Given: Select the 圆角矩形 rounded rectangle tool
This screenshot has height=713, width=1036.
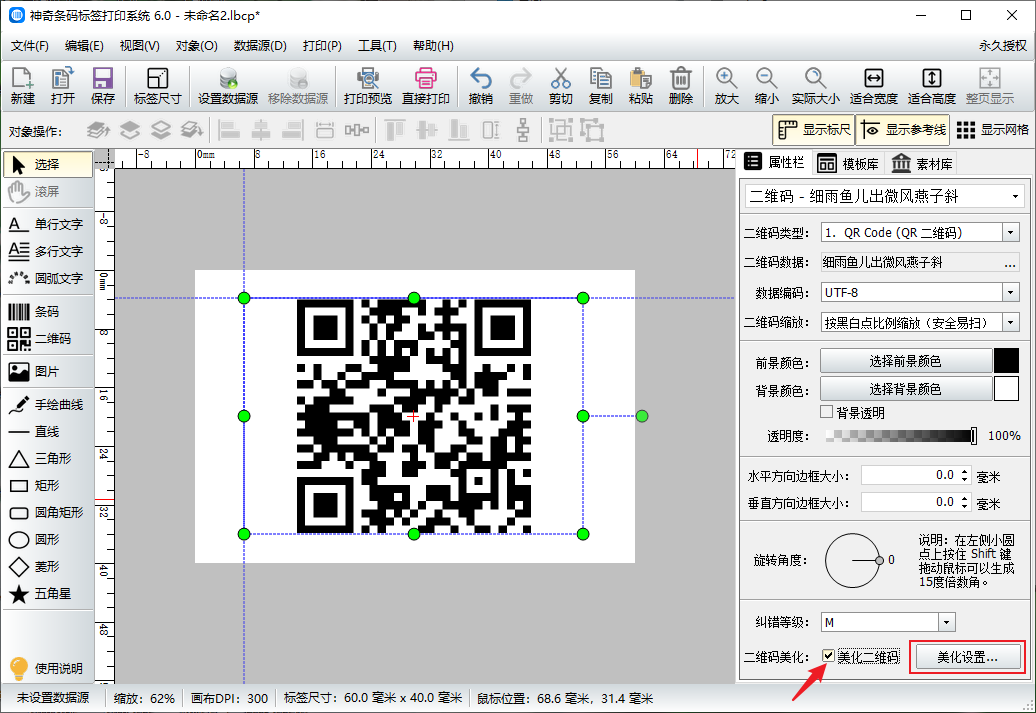Looking at the screenshot, I should pos(47,513).
